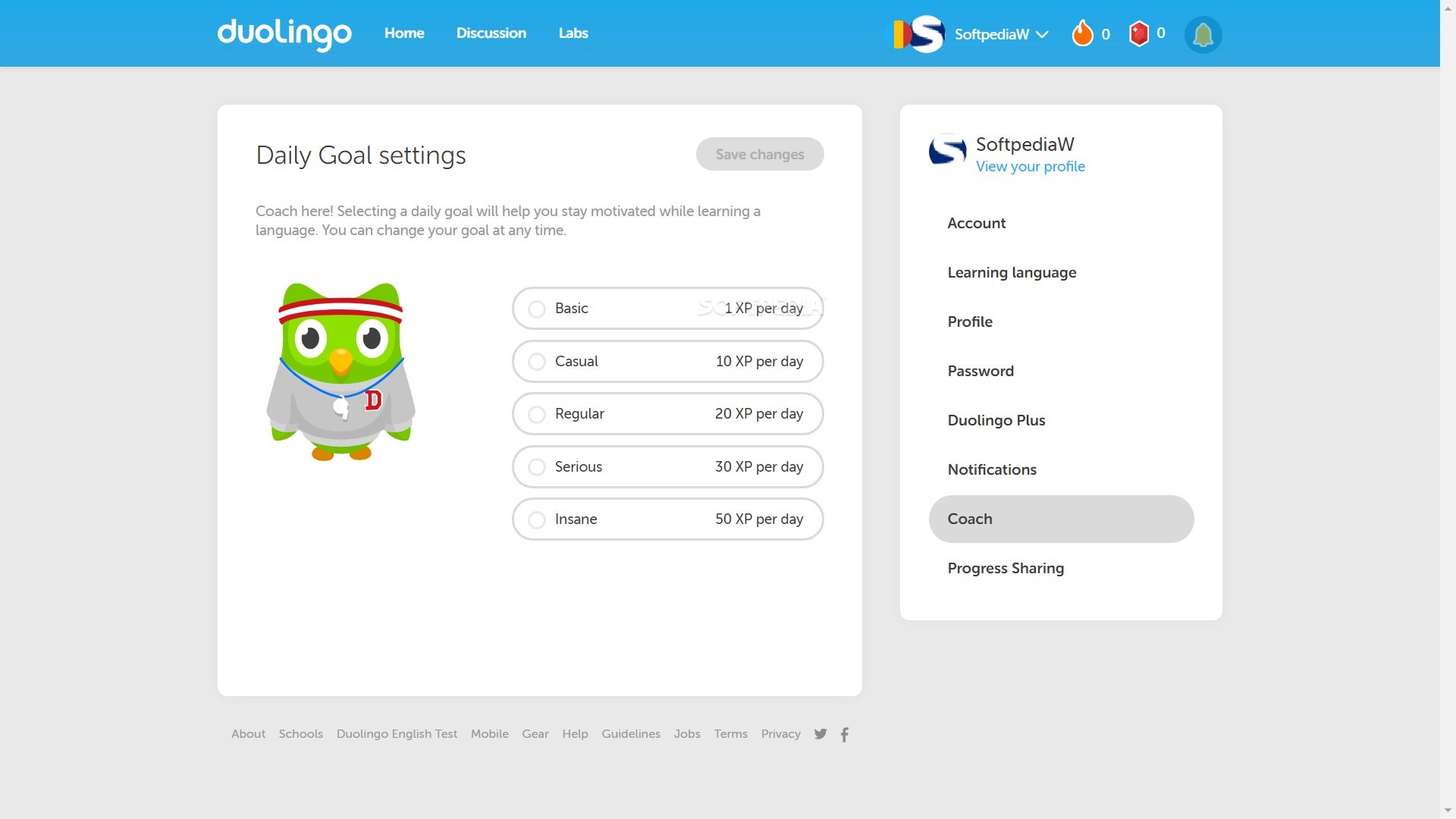
Task: Expand the SoftpediaW account dropdown
Action: click(x=1043, y=33)
